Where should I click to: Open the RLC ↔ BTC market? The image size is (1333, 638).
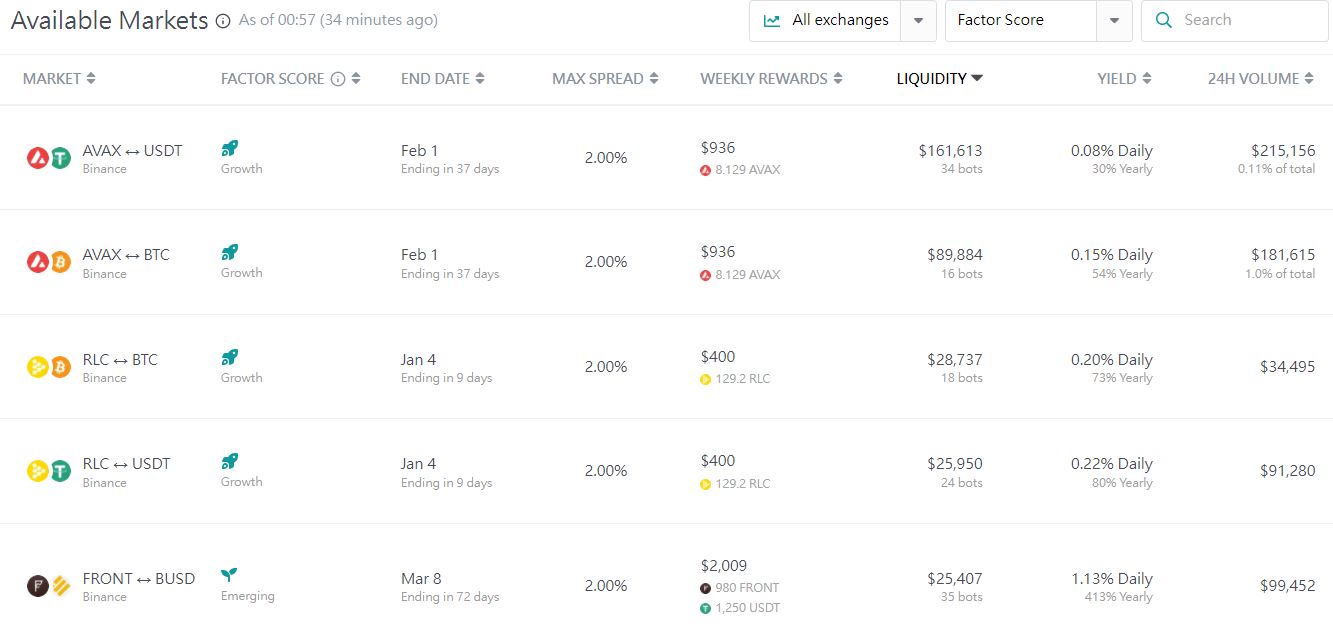tap(120, 360)
